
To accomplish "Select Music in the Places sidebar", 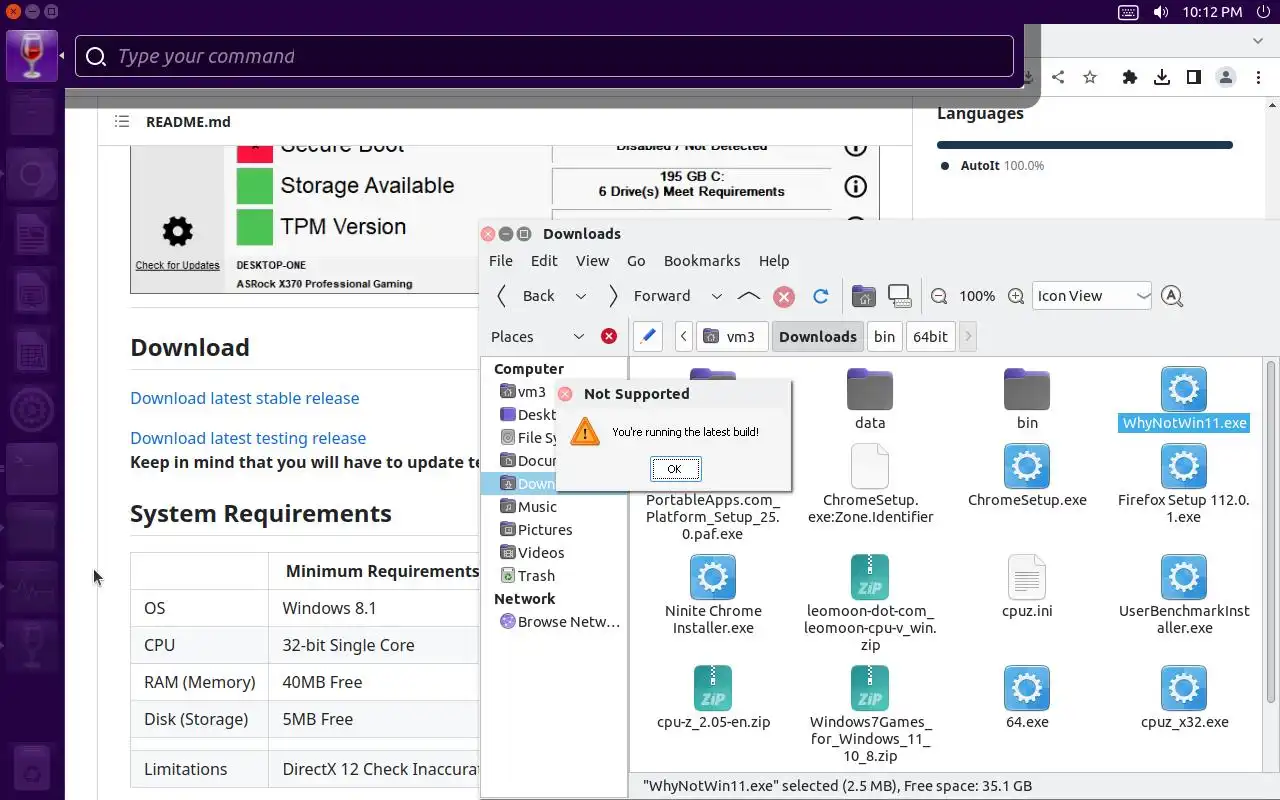I will [528, 507].
